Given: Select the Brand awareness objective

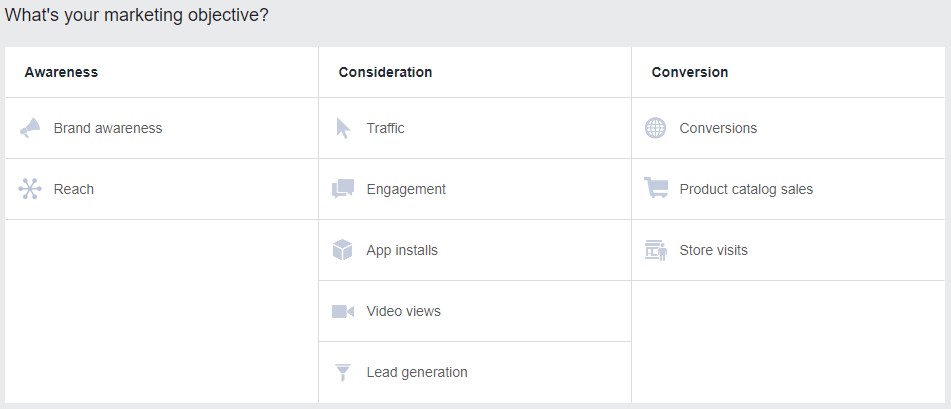Looking at the screenshot, I should (108, 128).
